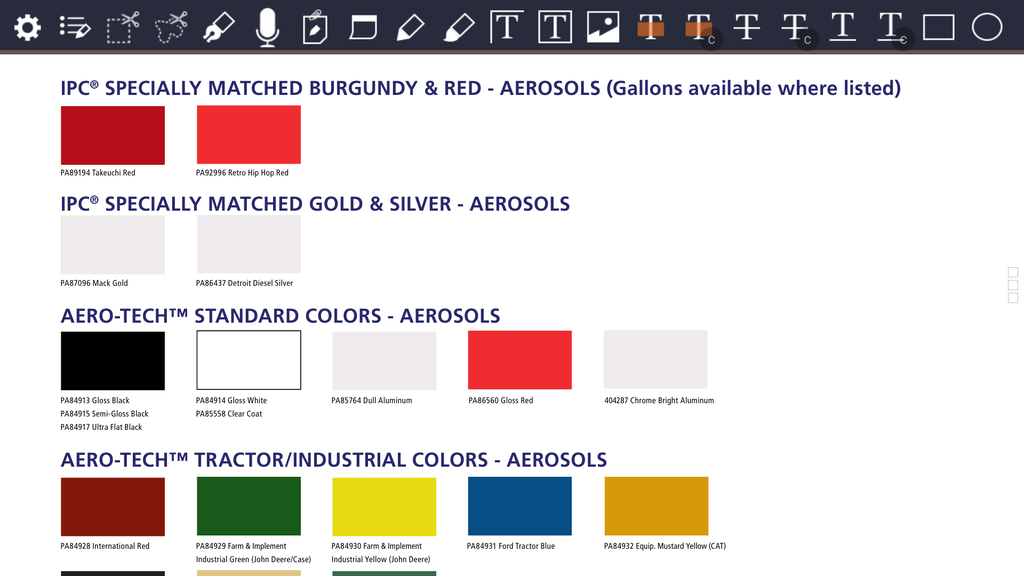Open the settings gear
The height and width of the screenshot is (576, 1024).
[x=27, y=27]
